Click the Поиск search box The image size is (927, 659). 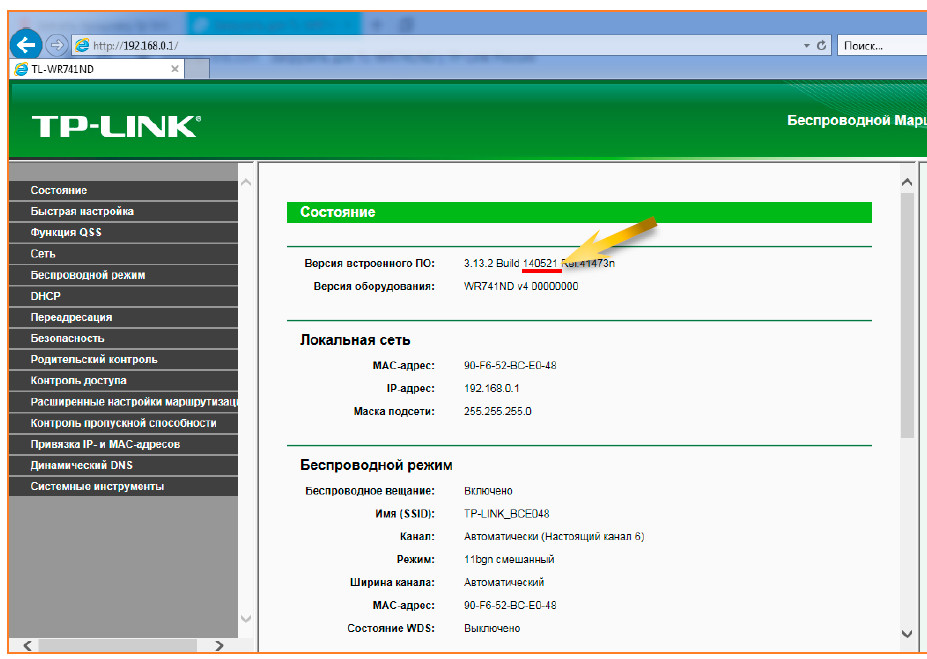pyautogui.click(x=880, y=46)
